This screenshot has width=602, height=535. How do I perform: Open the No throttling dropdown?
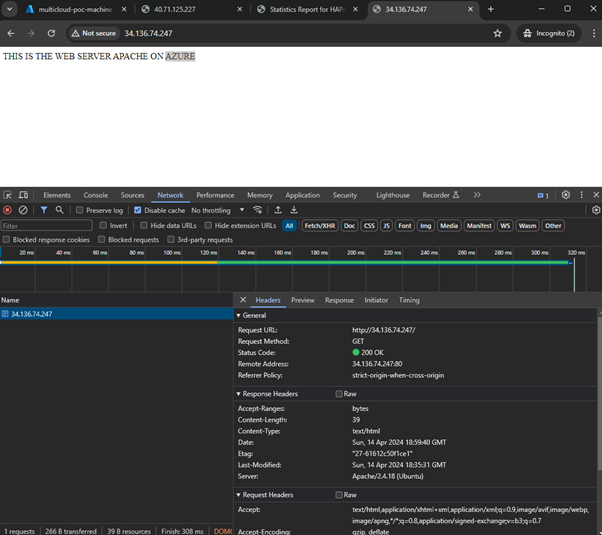pos(217,210)
